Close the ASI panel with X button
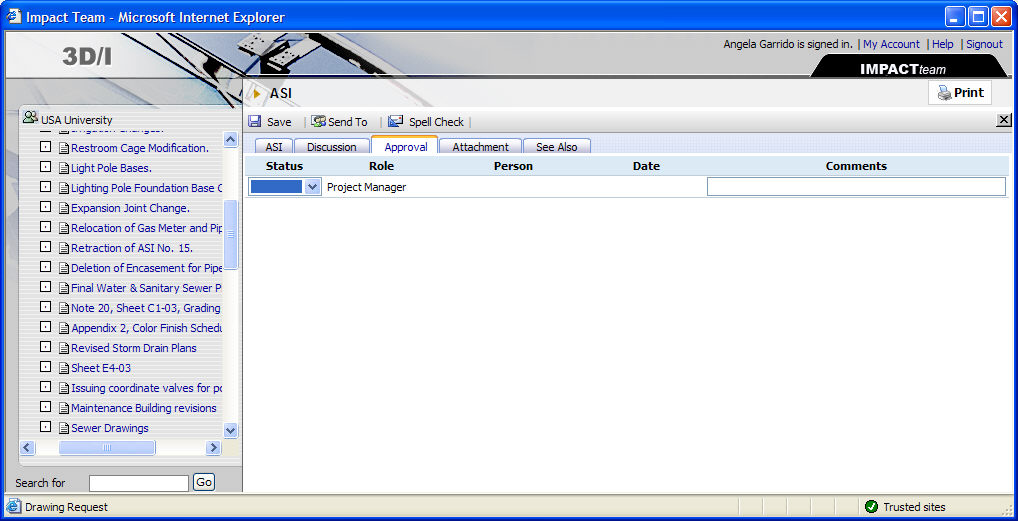The width and height of the screenshot is (1018, 521). pos(1004,120)
